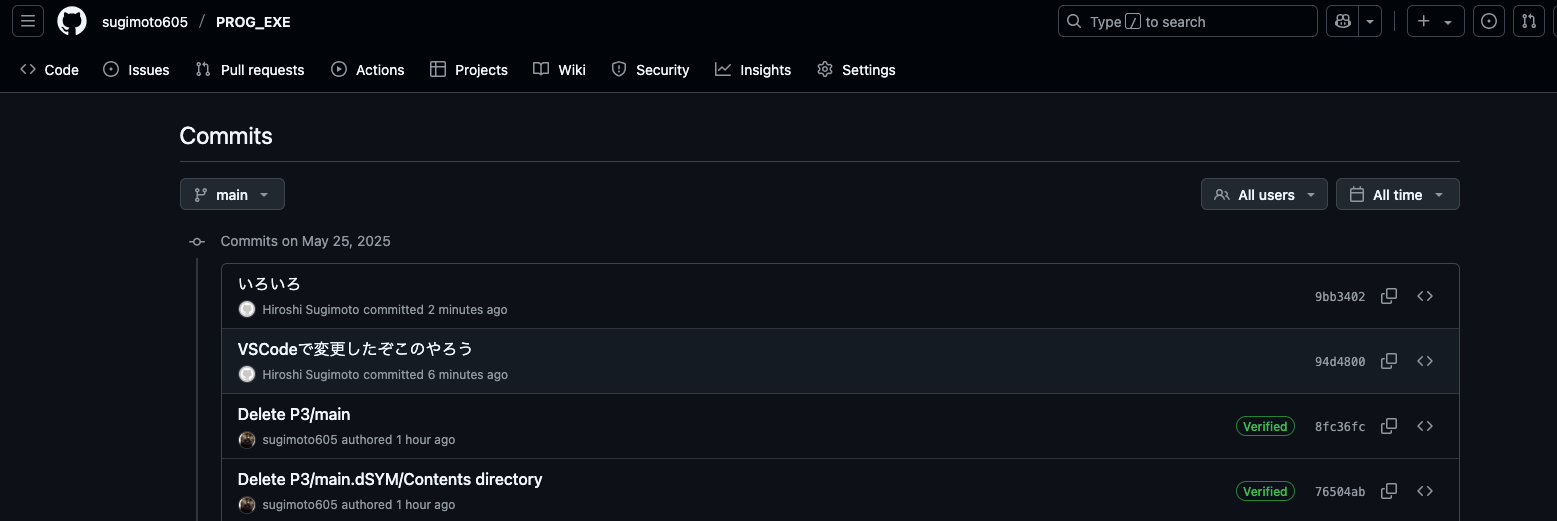Open the All time date filter

click(1397, 194)
